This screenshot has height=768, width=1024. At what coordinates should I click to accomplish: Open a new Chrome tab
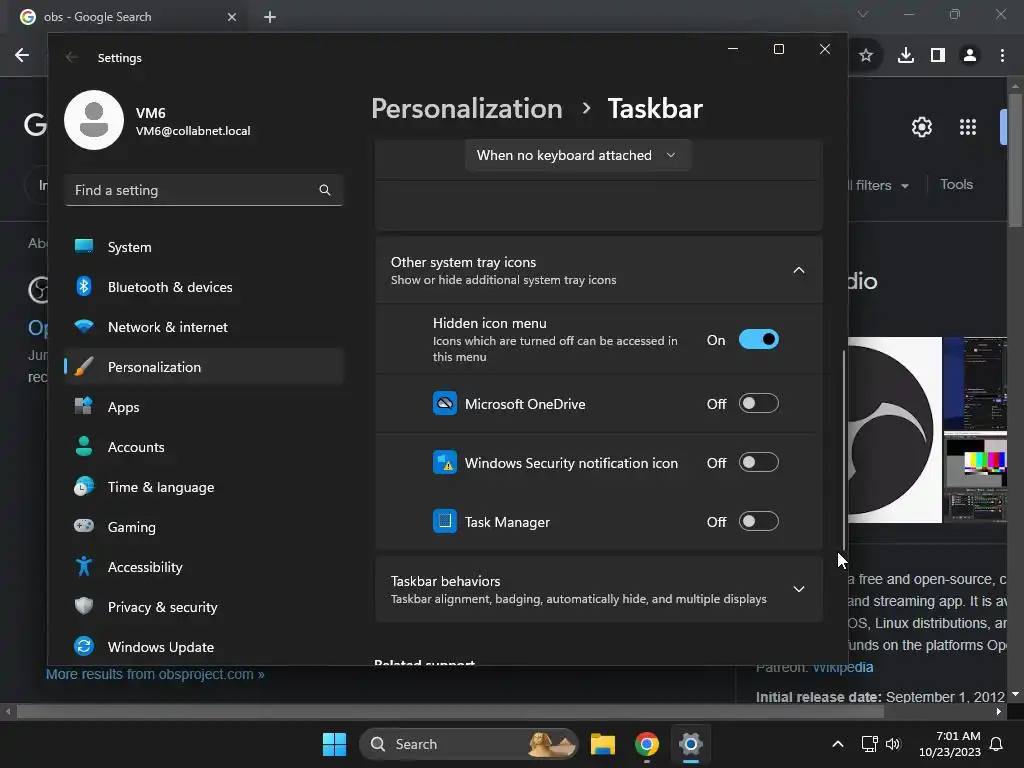point(270,17)
